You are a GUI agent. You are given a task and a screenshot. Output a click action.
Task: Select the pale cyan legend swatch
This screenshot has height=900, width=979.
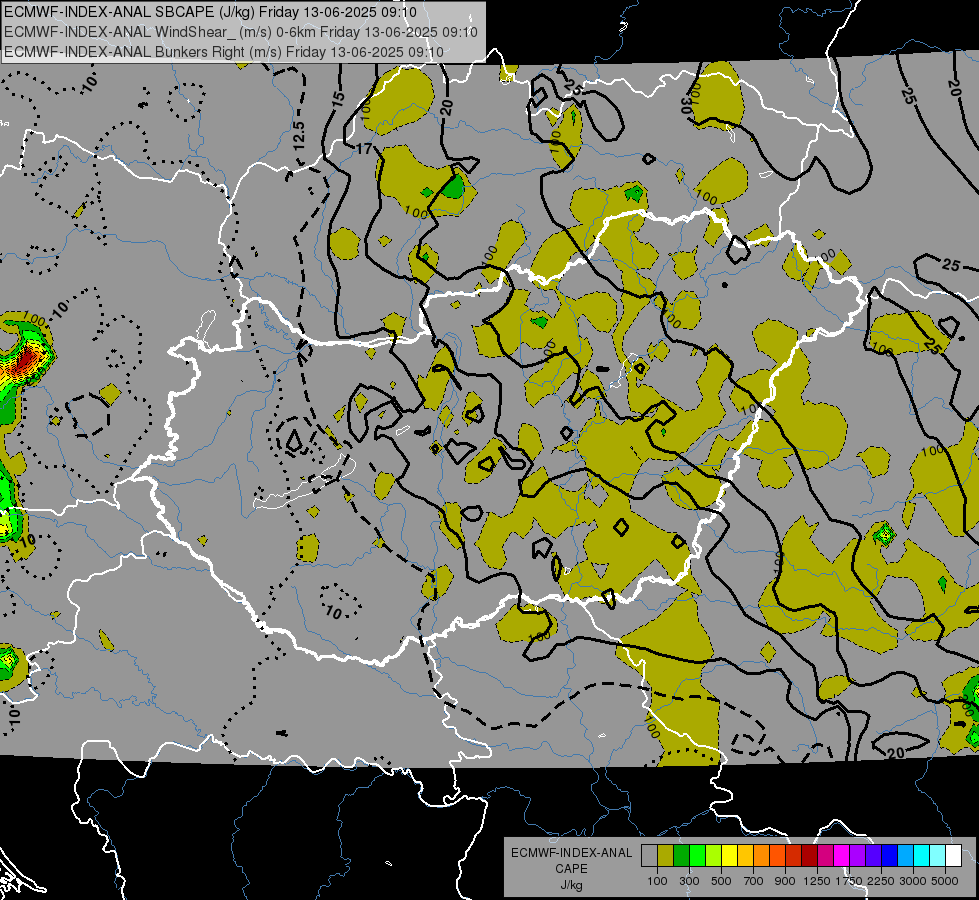(937, 856)
